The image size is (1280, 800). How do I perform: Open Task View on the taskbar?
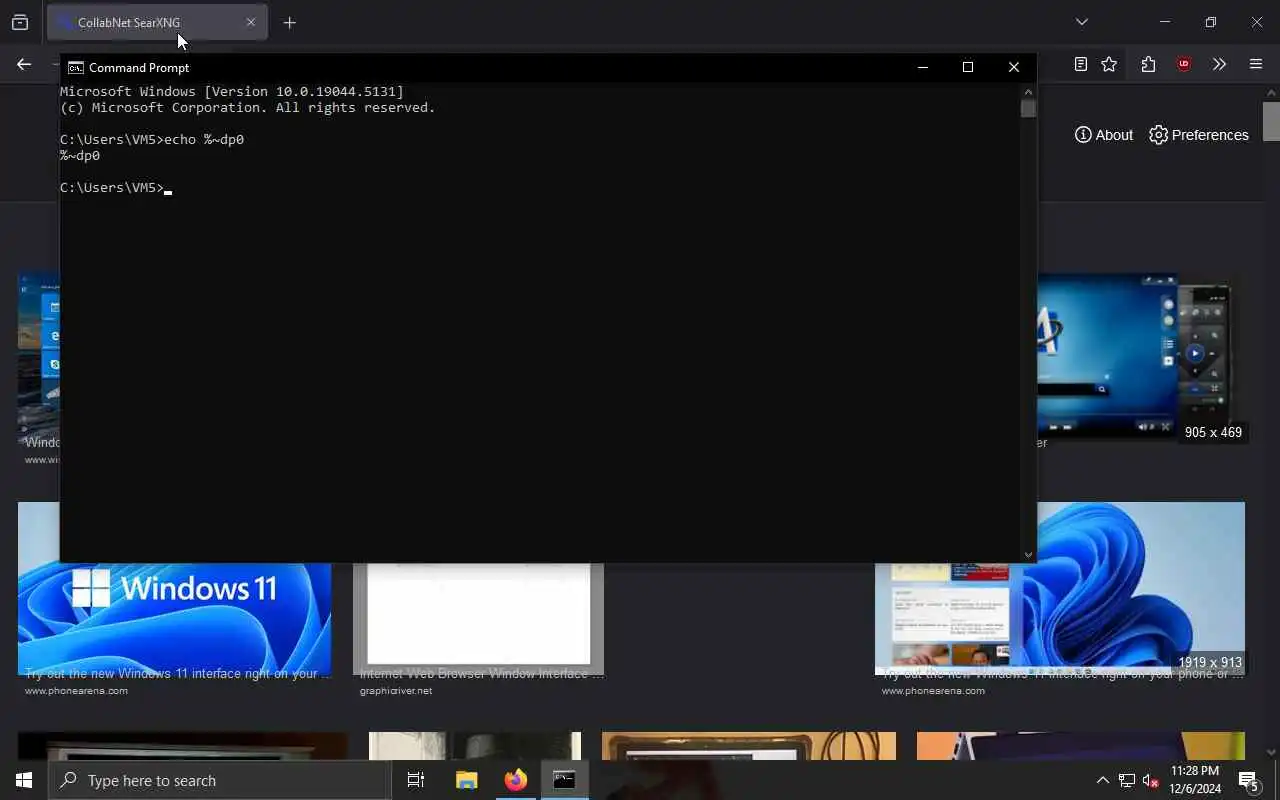point(416,780)
